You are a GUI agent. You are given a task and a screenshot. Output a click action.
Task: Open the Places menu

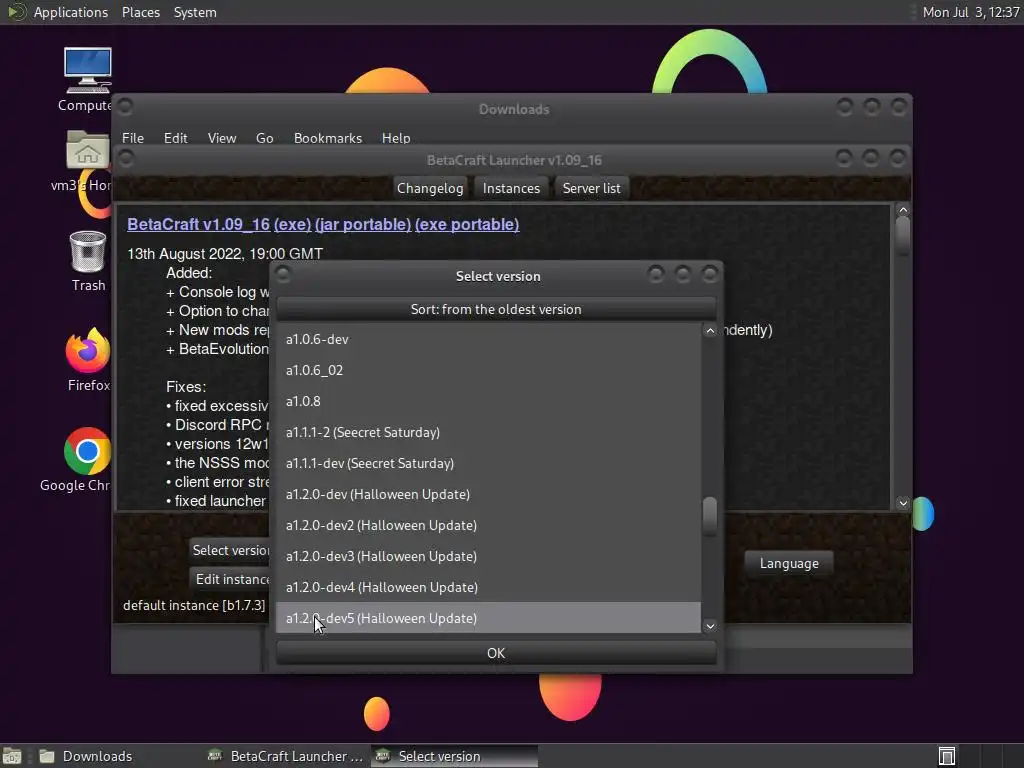pos(141,12)
